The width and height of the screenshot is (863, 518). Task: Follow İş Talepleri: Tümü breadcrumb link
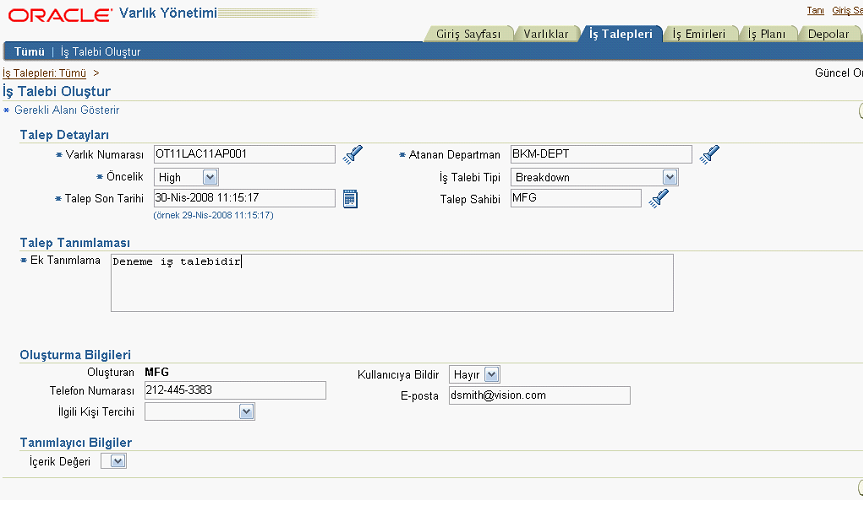click(x=44, y=73)
